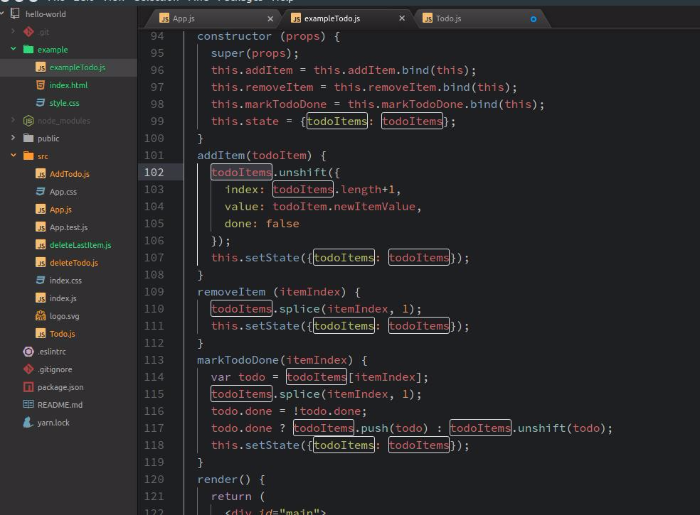Expand the .git folder
This screenshot has height=515, width=700.
(x=13, y=31)
